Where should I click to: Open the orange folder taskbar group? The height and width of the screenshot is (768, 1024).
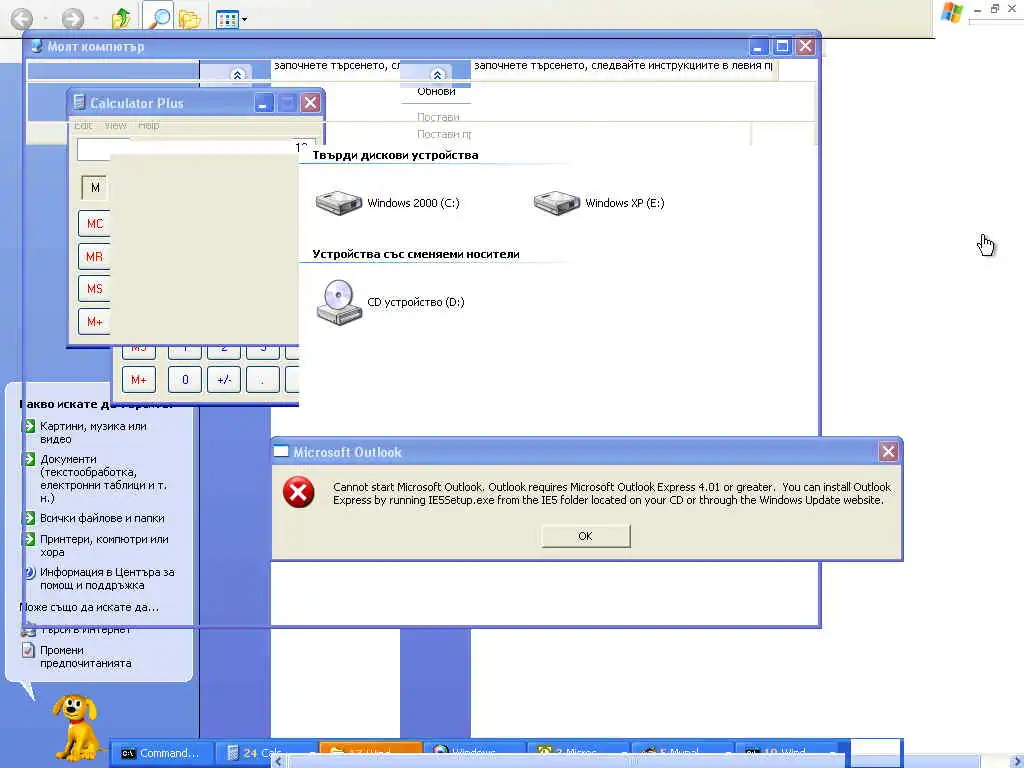tap(370, 750)
